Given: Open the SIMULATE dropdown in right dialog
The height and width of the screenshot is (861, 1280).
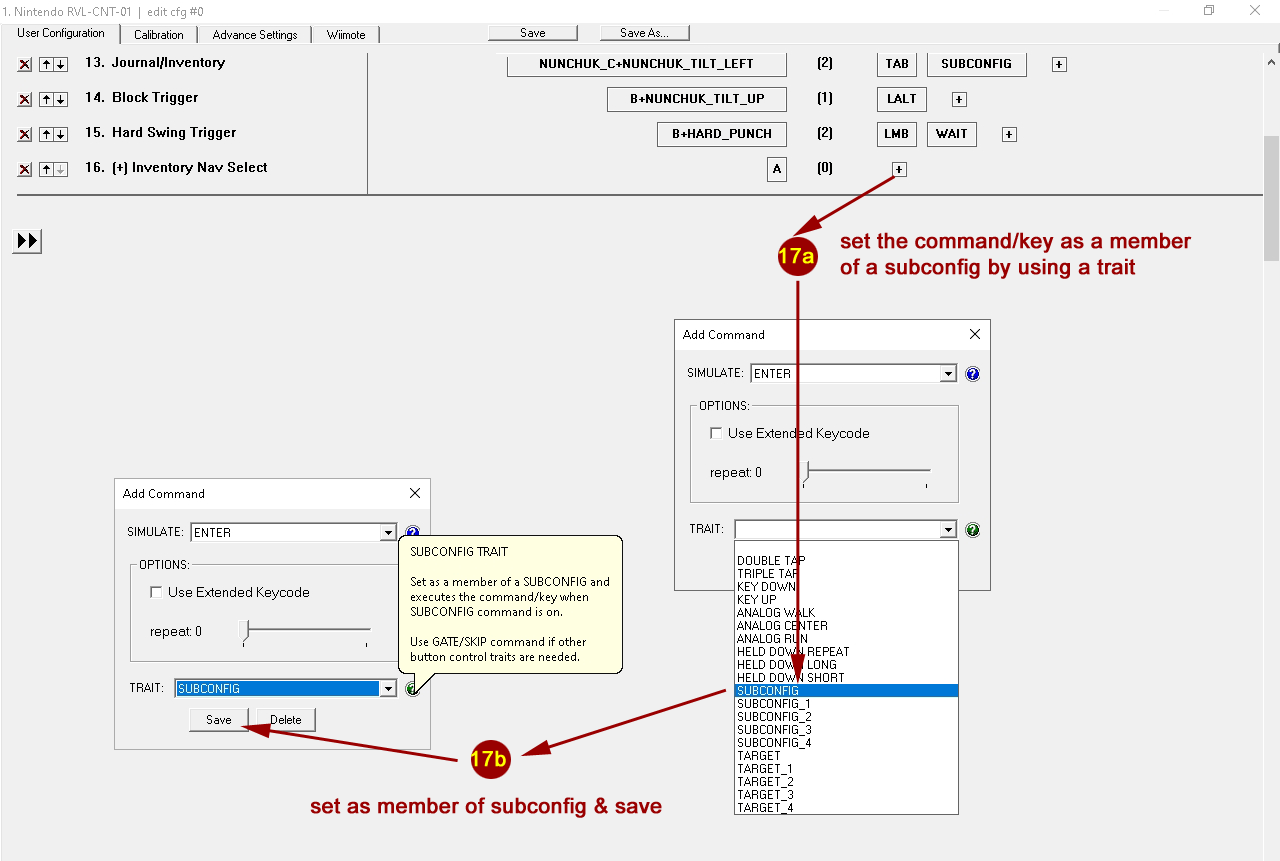Looking at the screenshot, I should coord(948,374).
